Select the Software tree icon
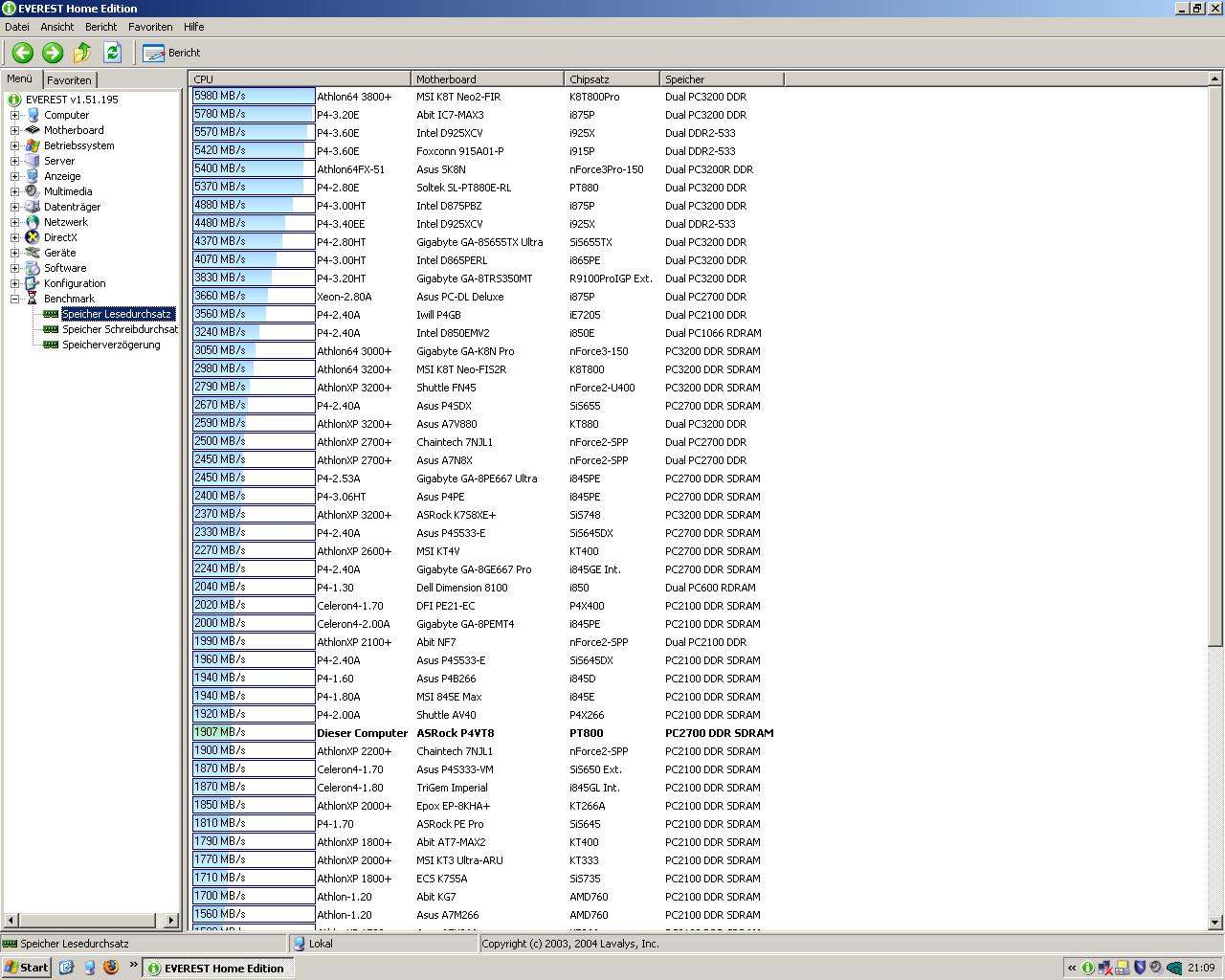This screenshot has height=980, width=1225. [33, 268]
